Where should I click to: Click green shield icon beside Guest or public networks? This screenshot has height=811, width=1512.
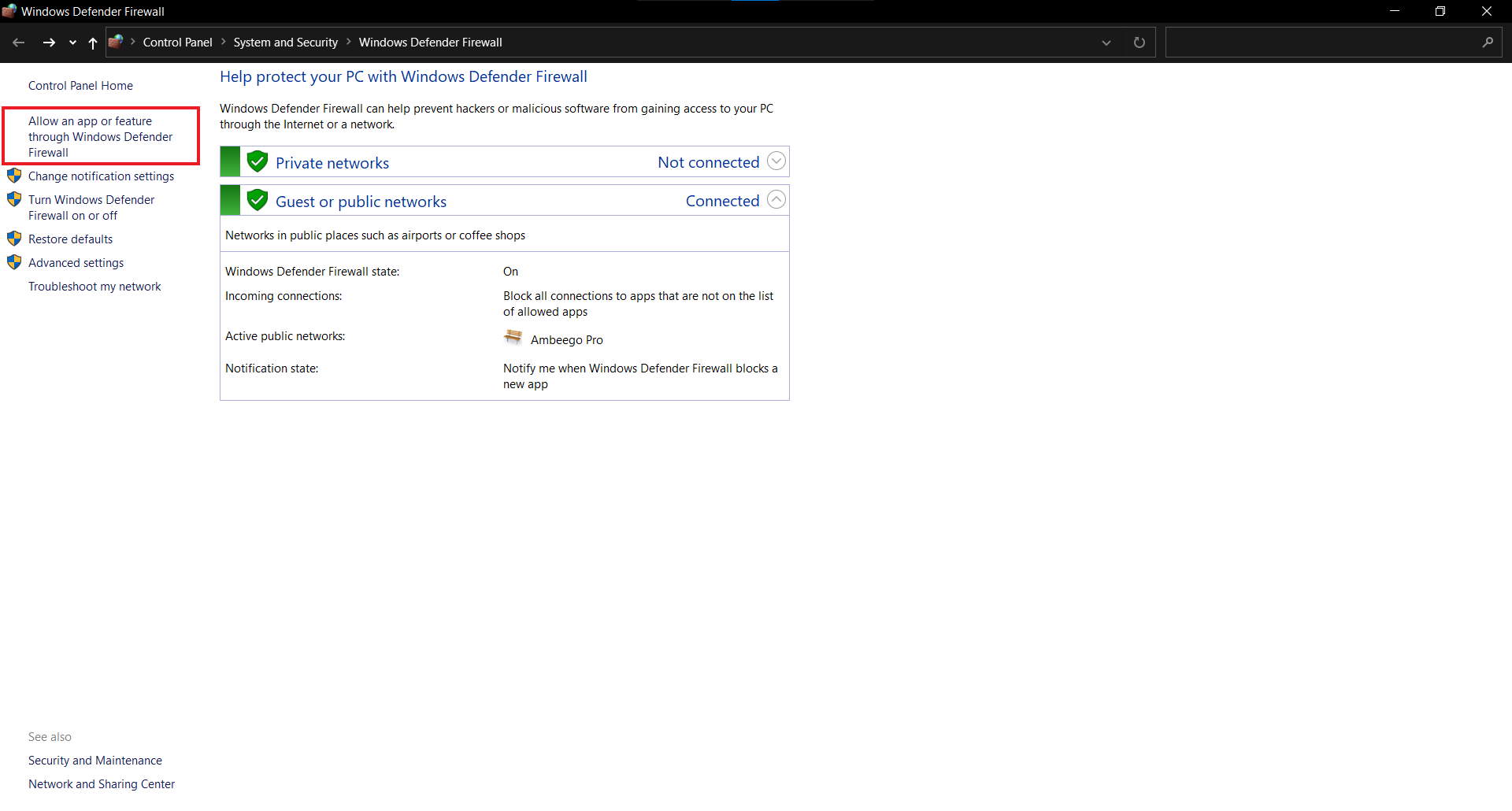coord(258,201)
